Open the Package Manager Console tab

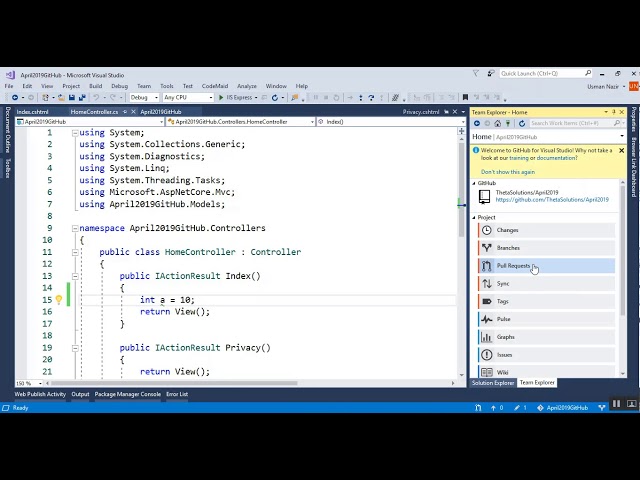(x=128, y=394)
